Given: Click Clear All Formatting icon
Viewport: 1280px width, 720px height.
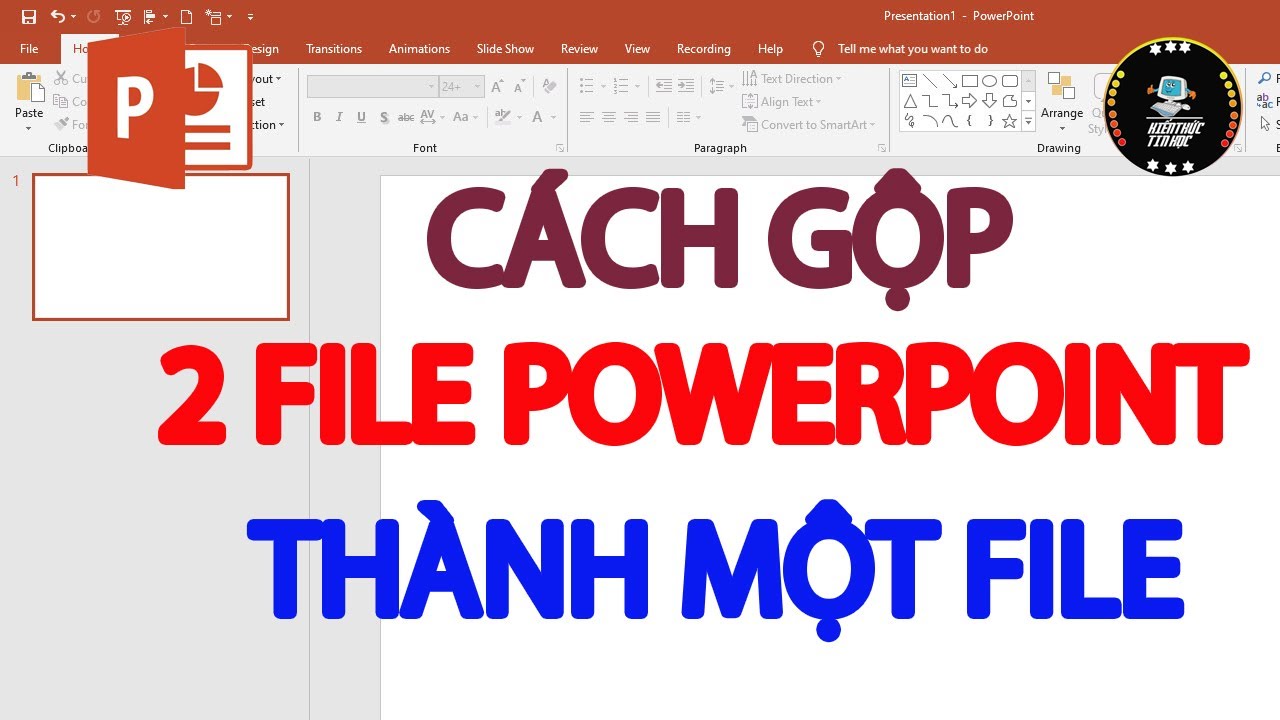Looking at the screenshot, I should [x=549, y=87].
